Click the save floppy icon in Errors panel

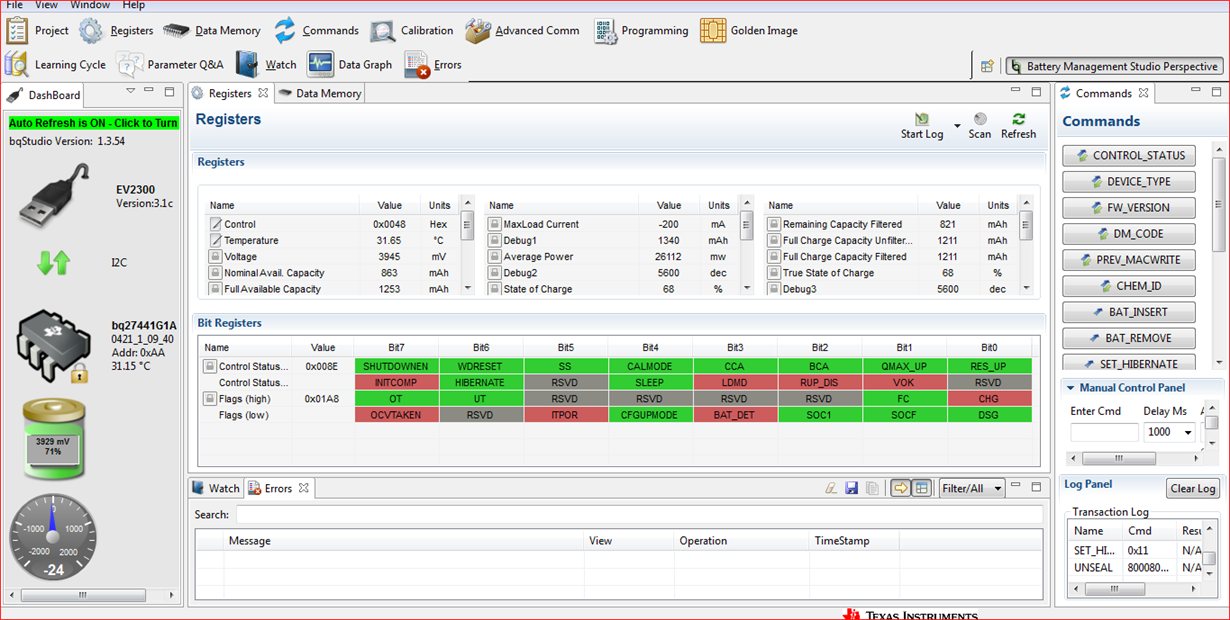tap(852, 488)
